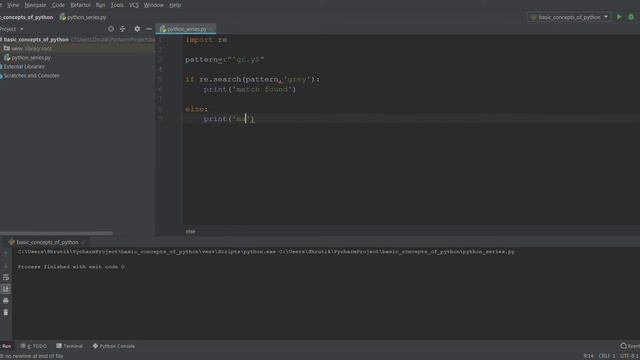Close the basic_concepts_of_python run tab

[x=83, y=242]
